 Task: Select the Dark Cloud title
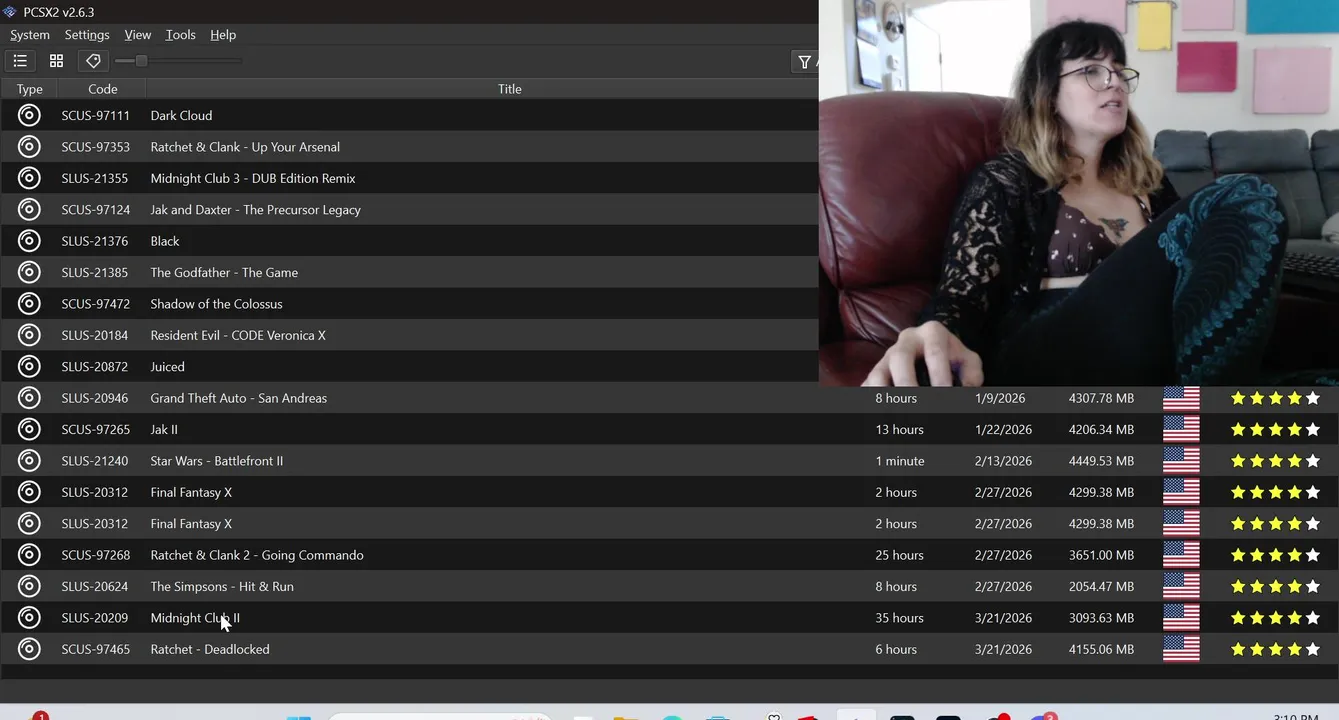point(181,116)
